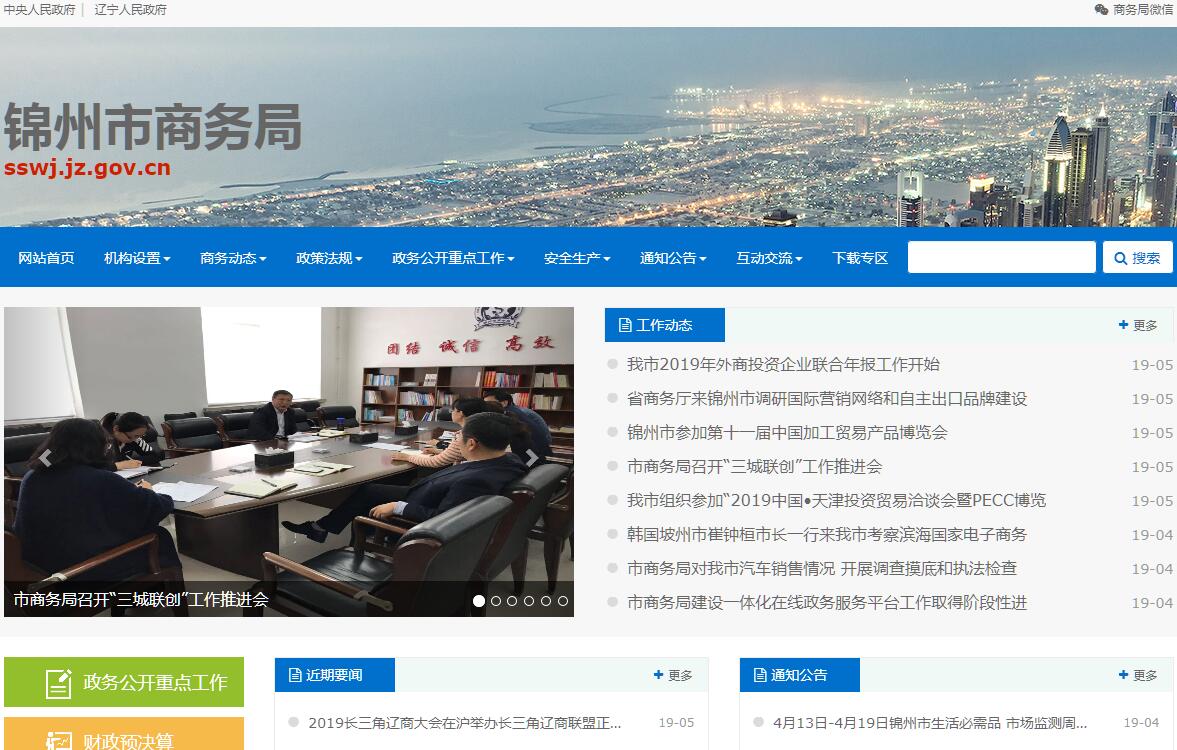Expand the 商务动态 dropdown menu
The width and height of the screenshot is (1177, 750).
233,258
